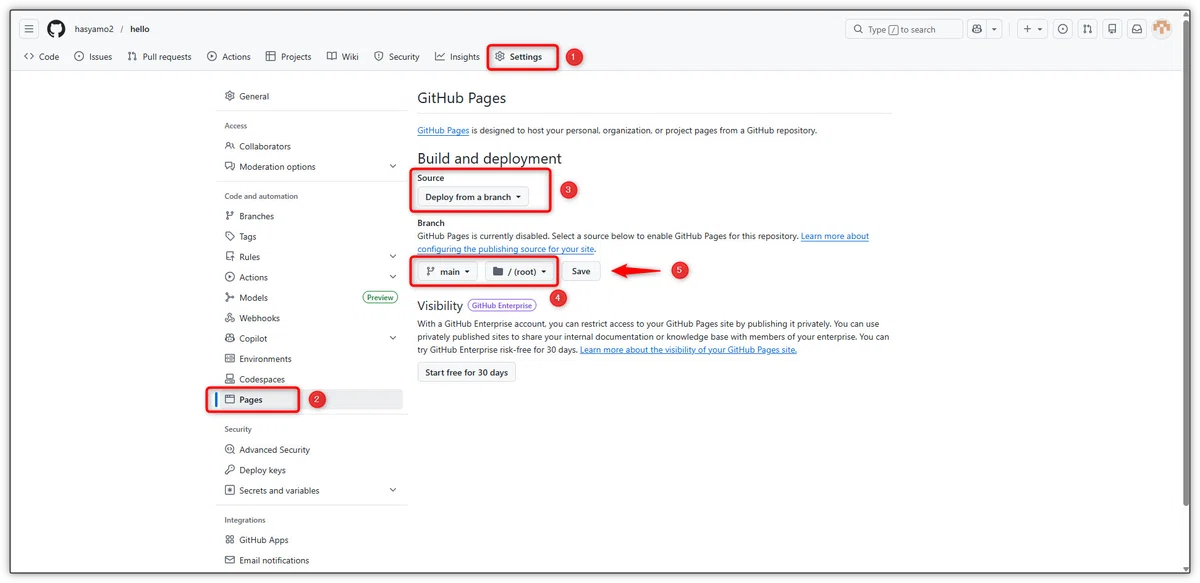Screen dimensions: 1200x583
Task: Open the create new plus menu
Action: (x=1031, y=29)
